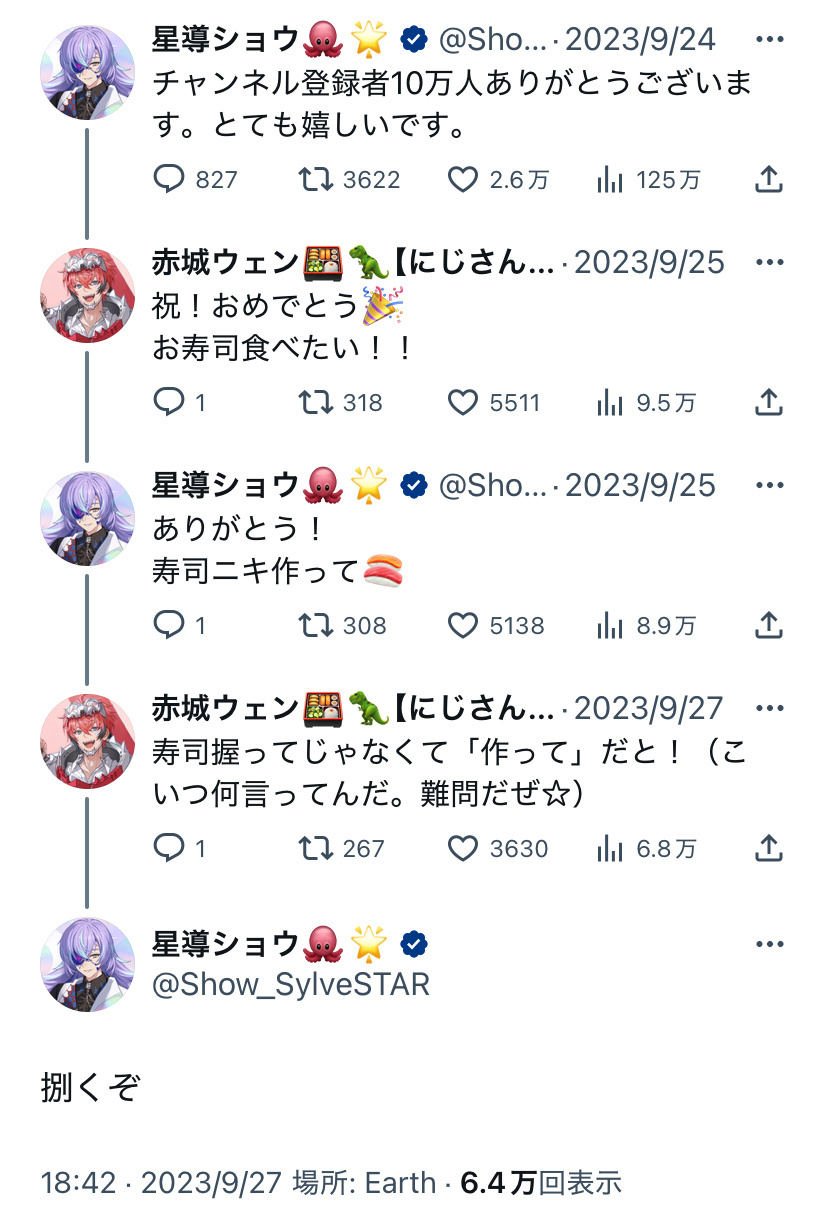Image resolution: width=828 pixels, height=1217 pixels.
Task: Share the 難問だぜ tweet with 6.8万 views
Action: [767, 849]
